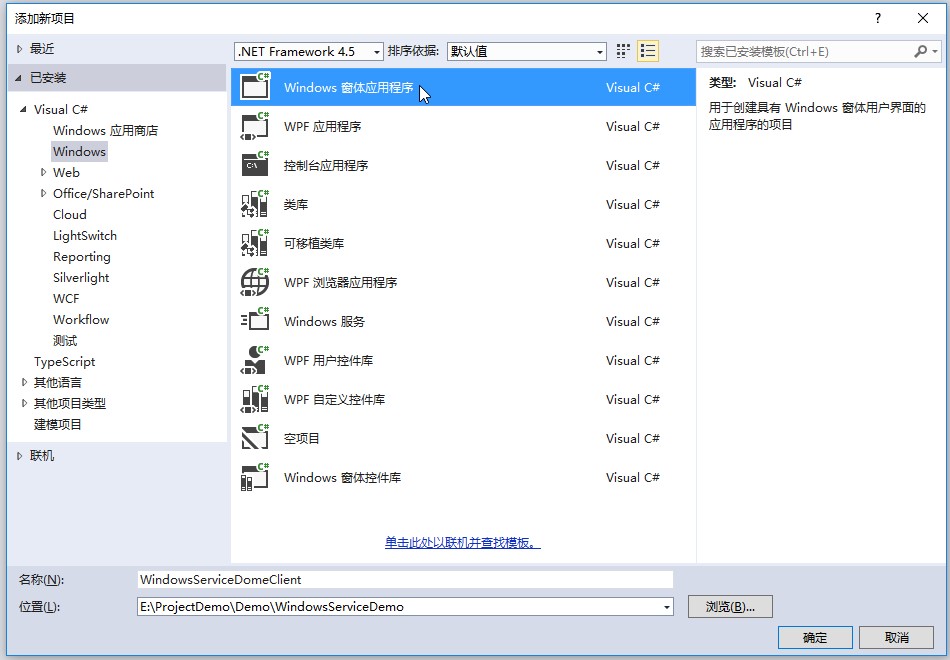Open the online template search link

coord(462,543)
